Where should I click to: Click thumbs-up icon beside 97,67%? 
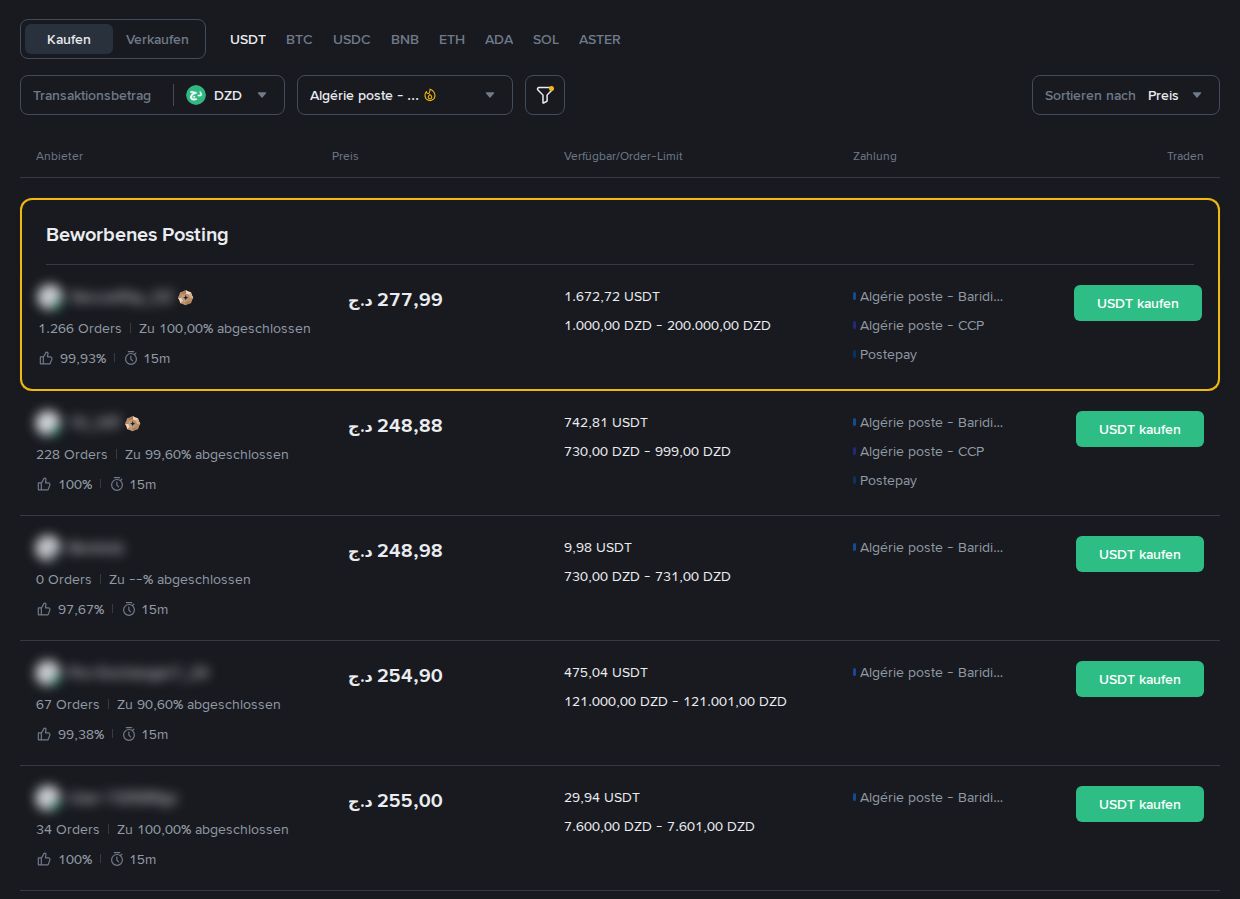[x=44, y=609]
